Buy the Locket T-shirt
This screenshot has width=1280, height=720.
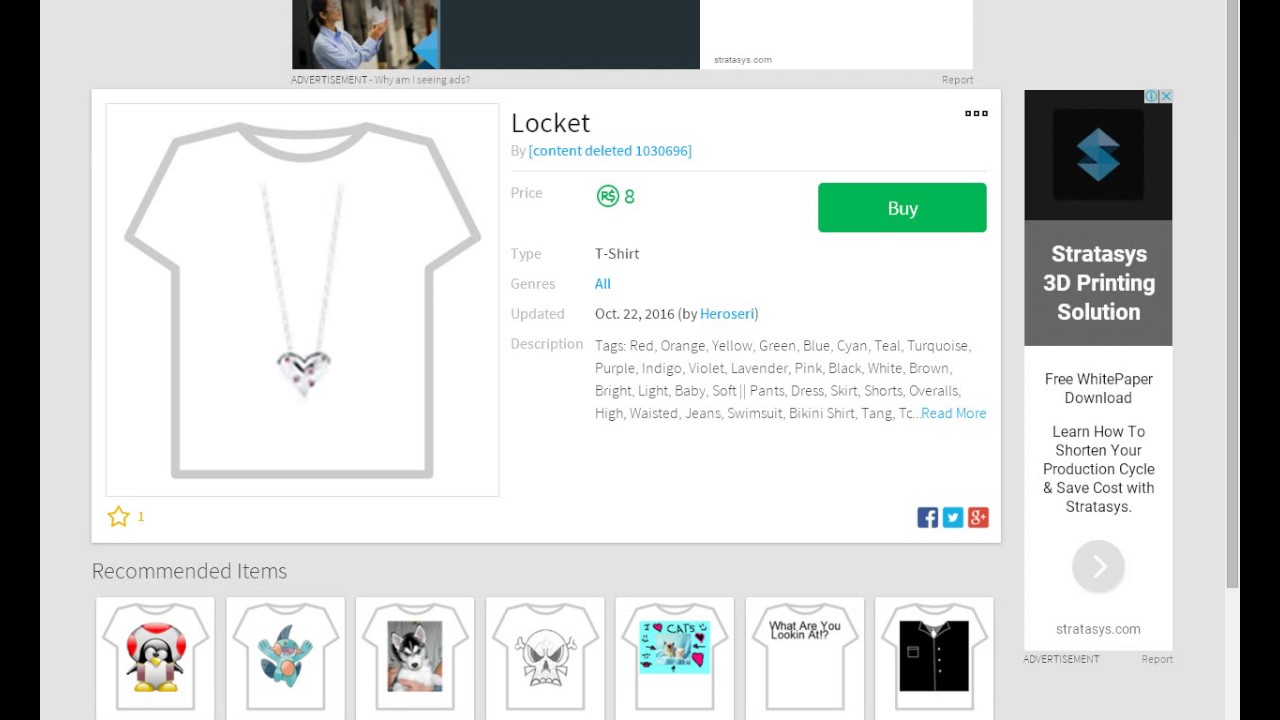[902, 208]
